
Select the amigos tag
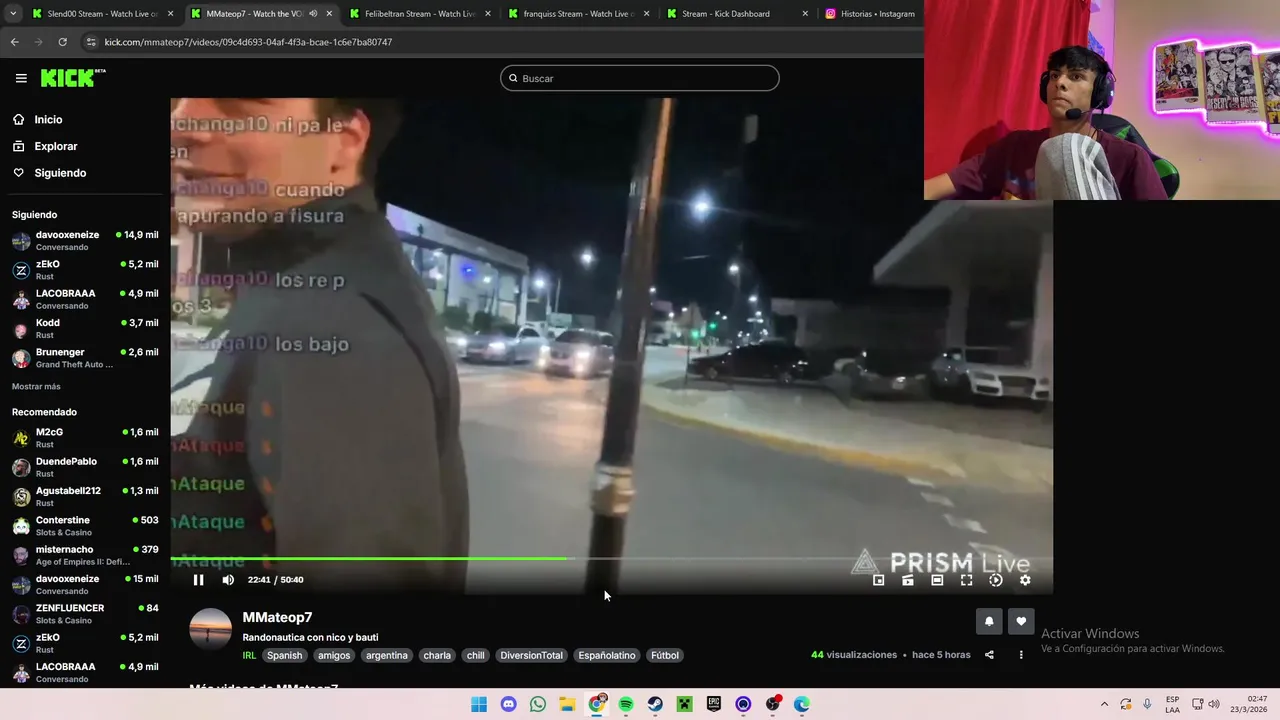[x=334, y=655]
